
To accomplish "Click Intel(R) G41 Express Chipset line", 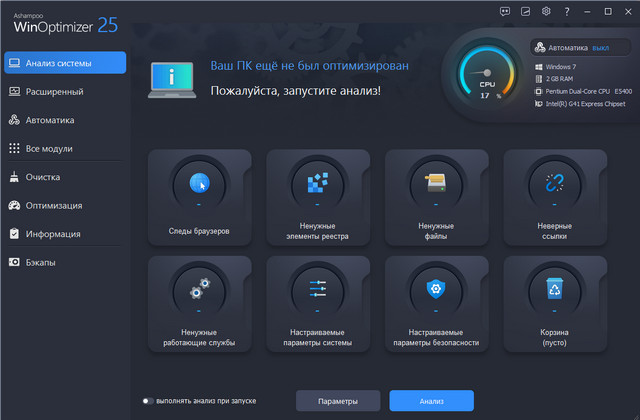I will click(580, 104).
